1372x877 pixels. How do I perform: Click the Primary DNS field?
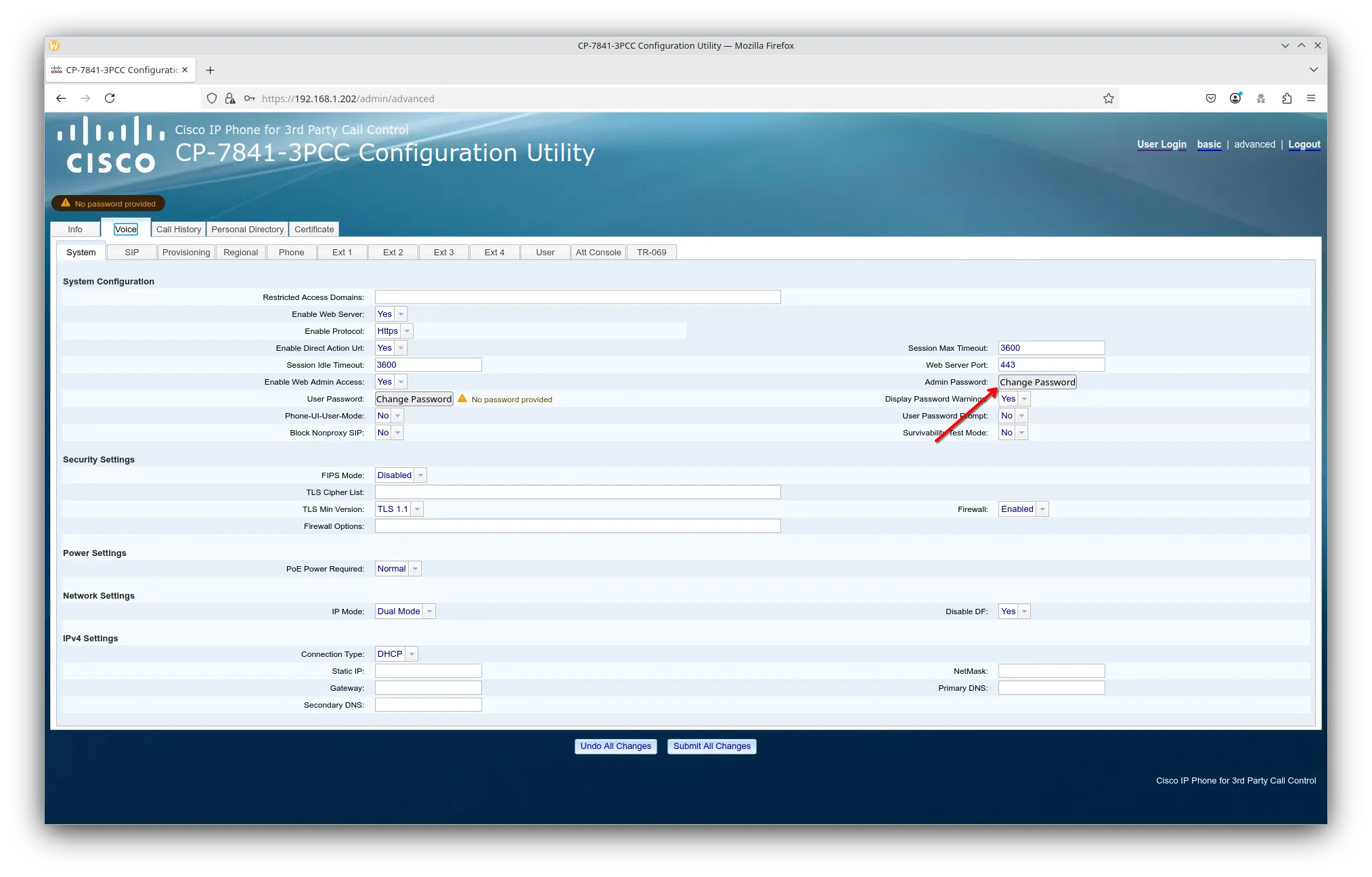point(1051,687)
